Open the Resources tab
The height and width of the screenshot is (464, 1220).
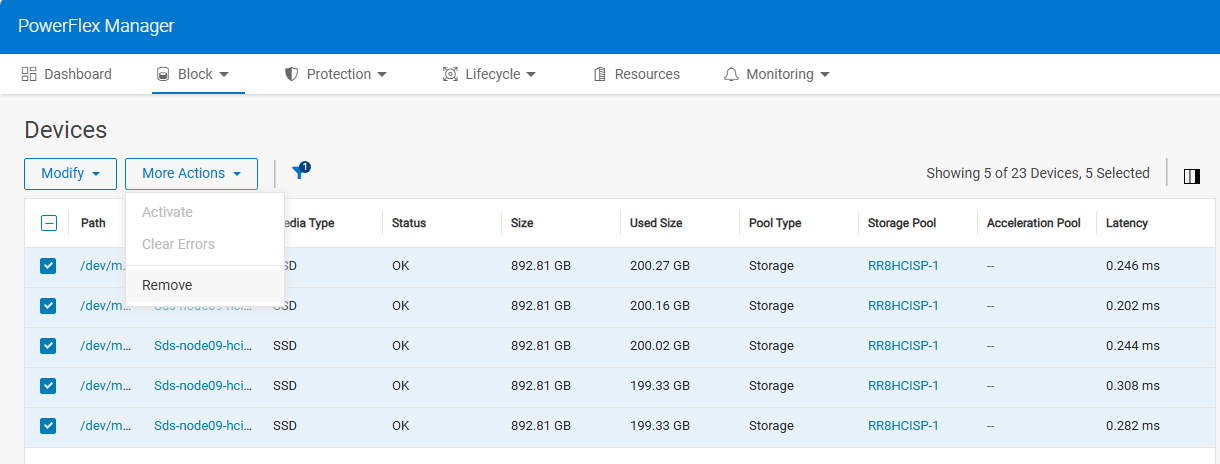click(636, 74)
